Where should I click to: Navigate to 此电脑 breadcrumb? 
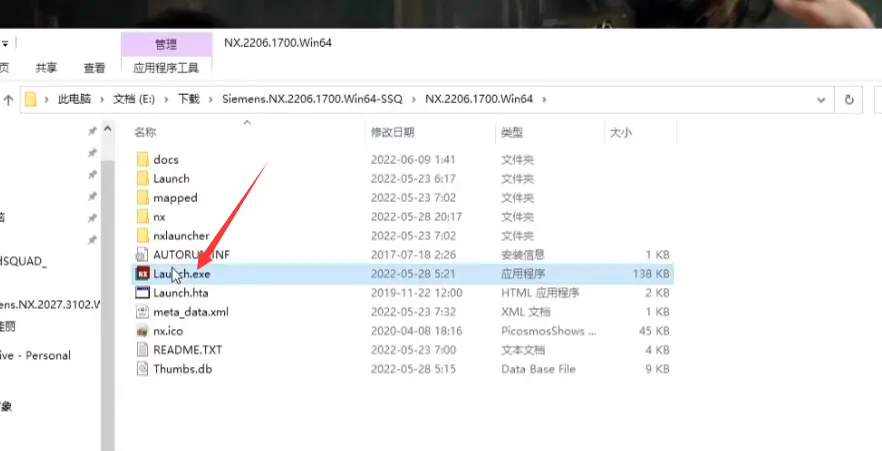pos(74,99)
